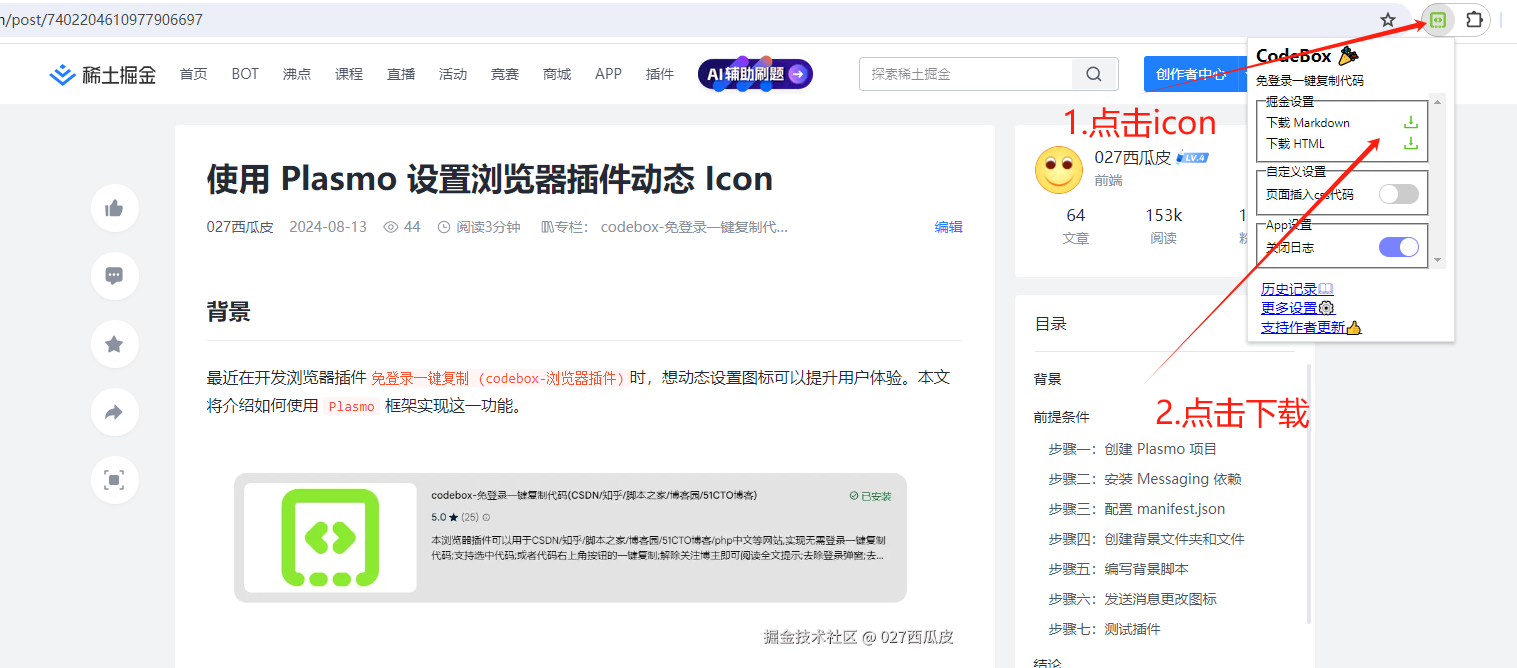The image size is (1517, 668).
Task: Click 免登录一键复制 (codebox-浏览器插件) link
Action: tap(498, 378)
